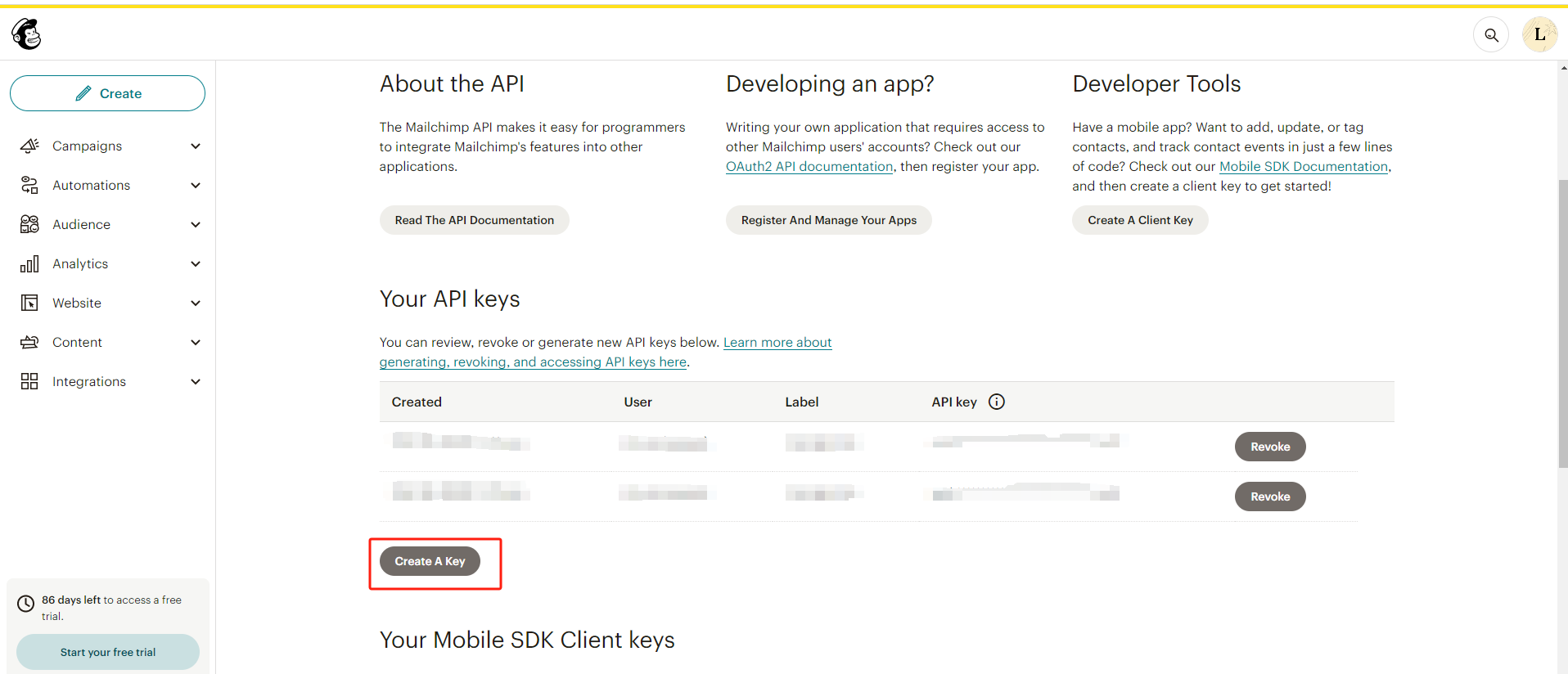Click the Developer Tools heading
Screen dimensions: 1568x674
point(1156,83)
